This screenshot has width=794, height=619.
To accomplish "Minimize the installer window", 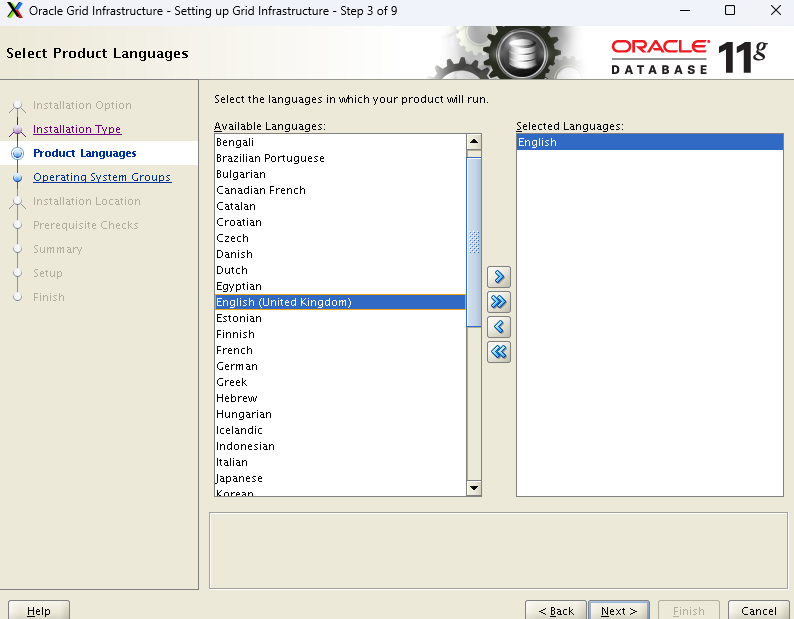I will (x=685, y=10).
